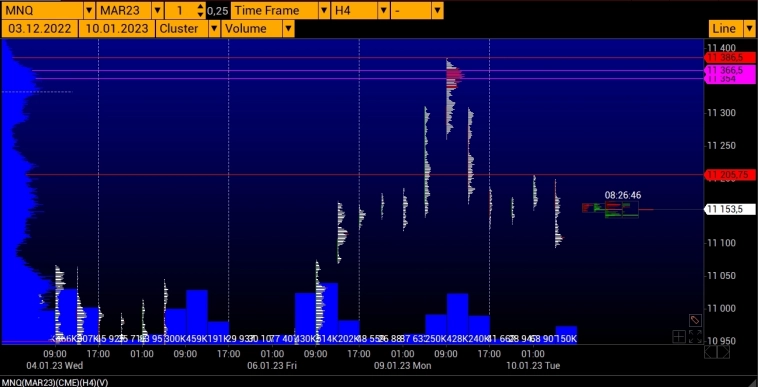Screen dimensions: 758x387
Task: Click the price tag icon in the chart corner
Action: (695, 320)
